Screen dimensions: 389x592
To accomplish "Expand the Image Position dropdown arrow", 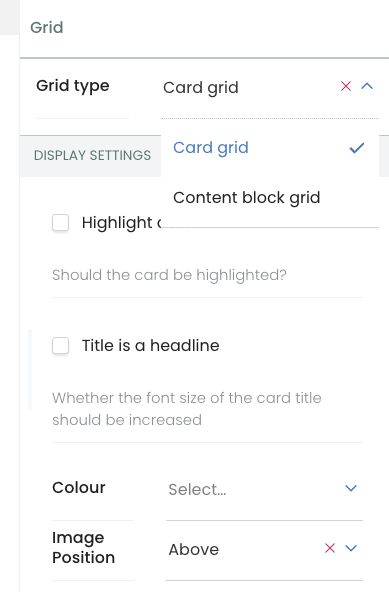I will coord(351,548).
